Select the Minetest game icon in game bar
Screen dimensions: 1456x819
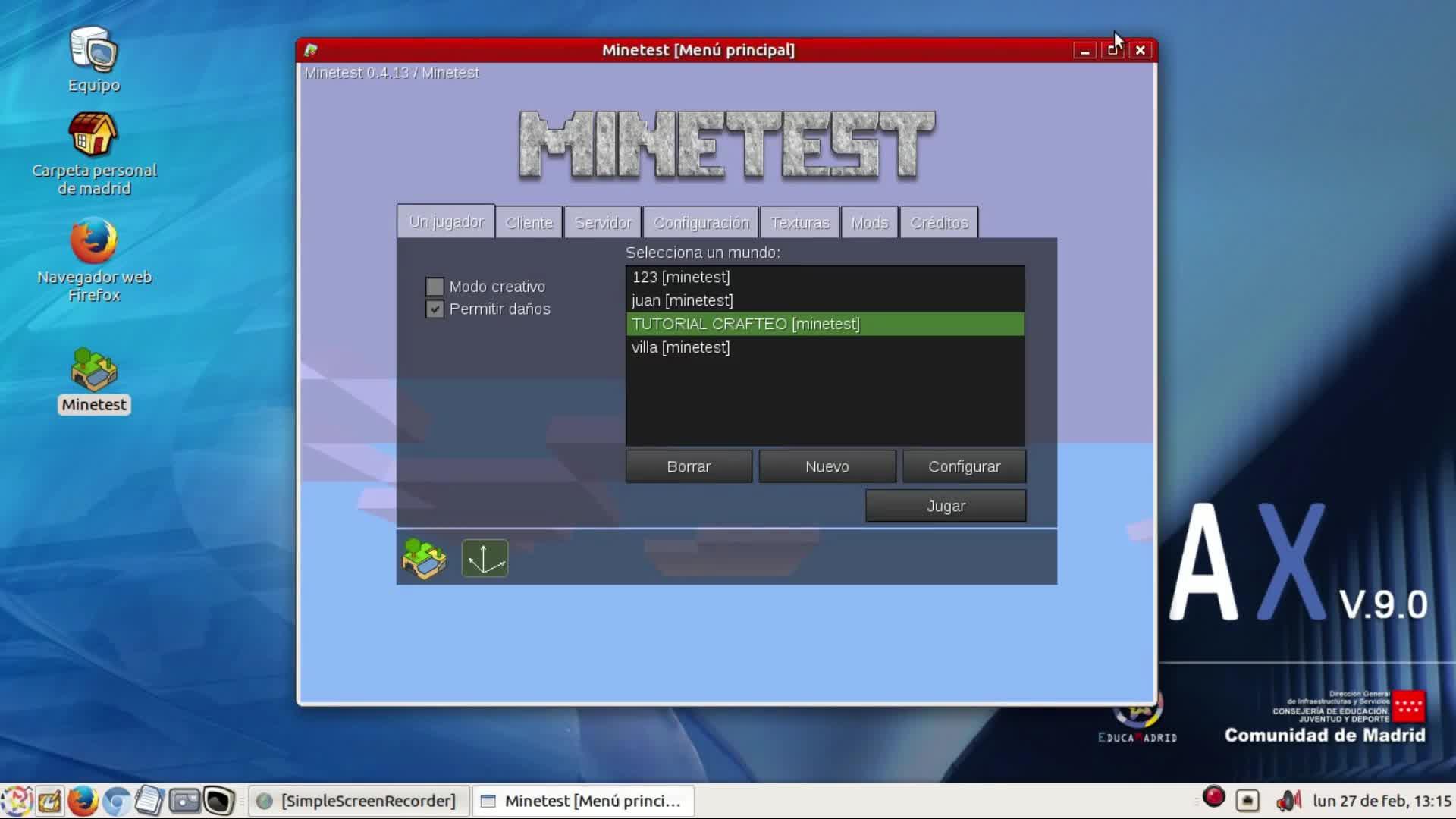(424, 559)
